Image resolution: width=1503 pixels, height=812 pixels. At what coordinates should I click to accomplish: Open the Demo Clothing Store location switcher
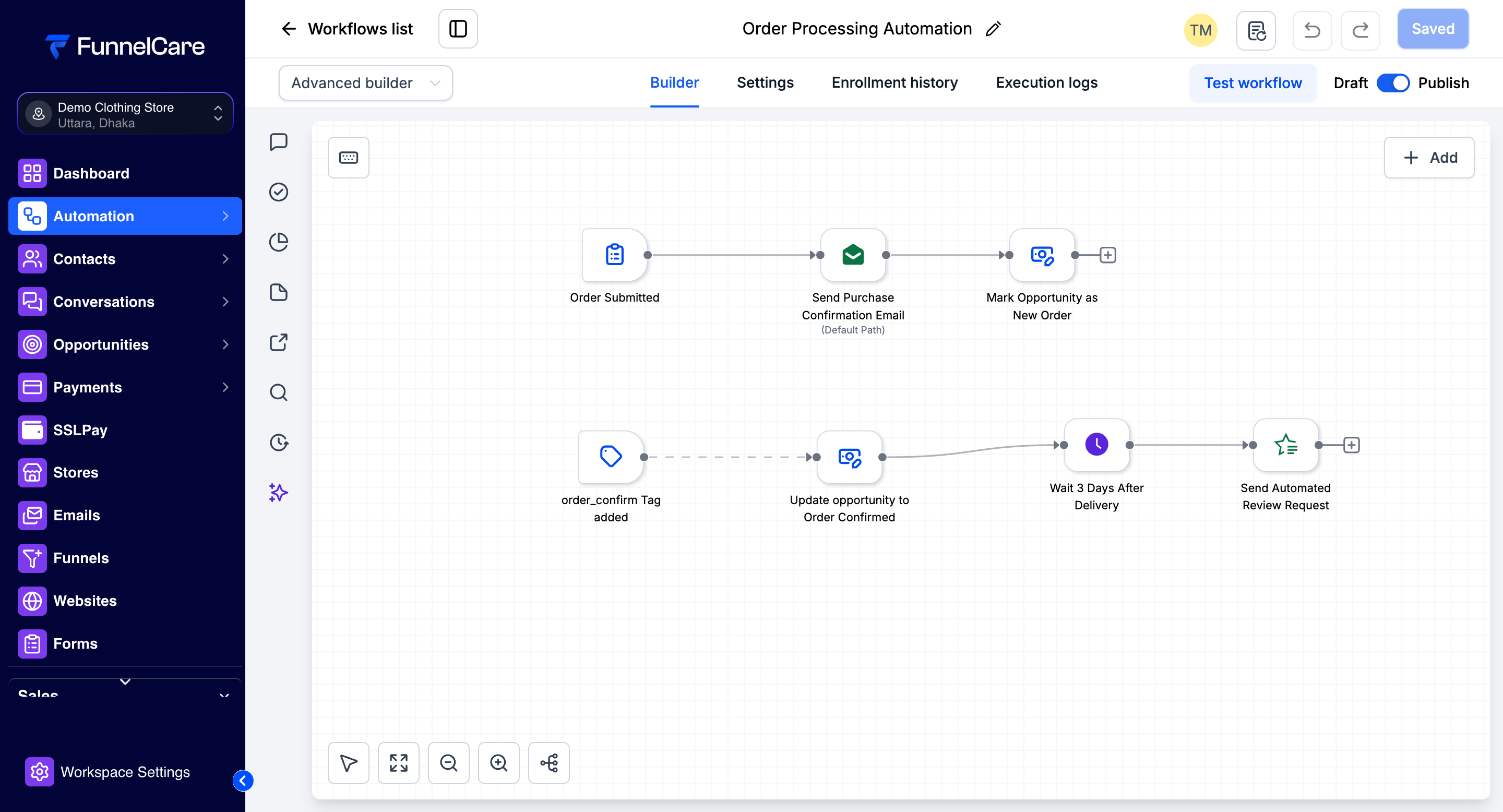[x=125, y=114]
